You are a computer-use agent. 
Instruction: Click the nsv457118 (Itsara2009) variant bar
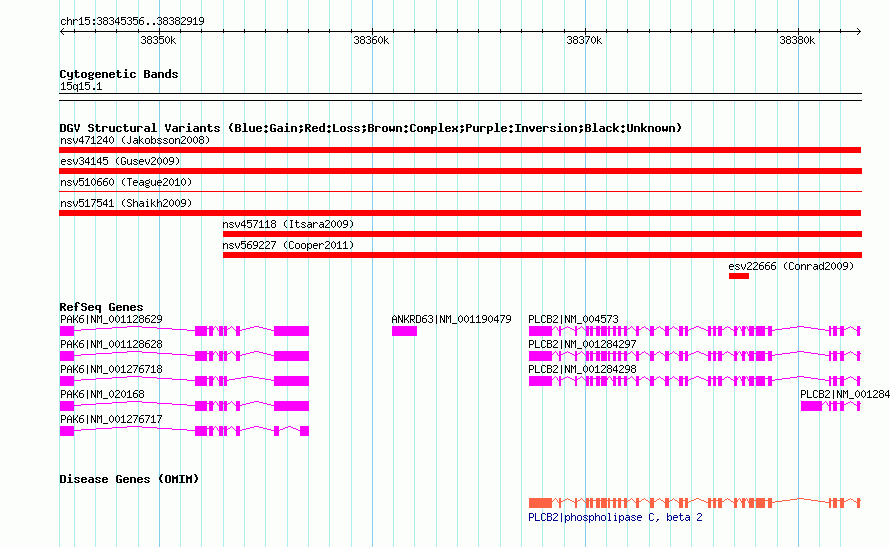pyautogui.click(x=542, y=234)
